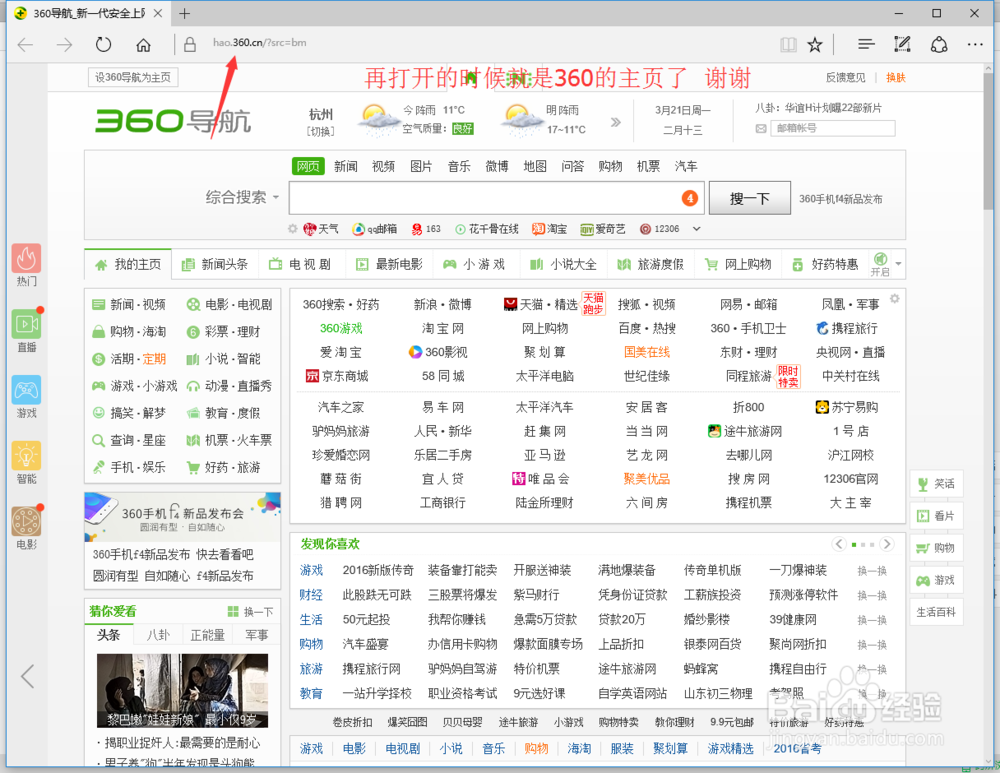Expand 综合搜索 engine dropdown
The height and width of the screenshot is (773, 1000).
tap(242, 197)
